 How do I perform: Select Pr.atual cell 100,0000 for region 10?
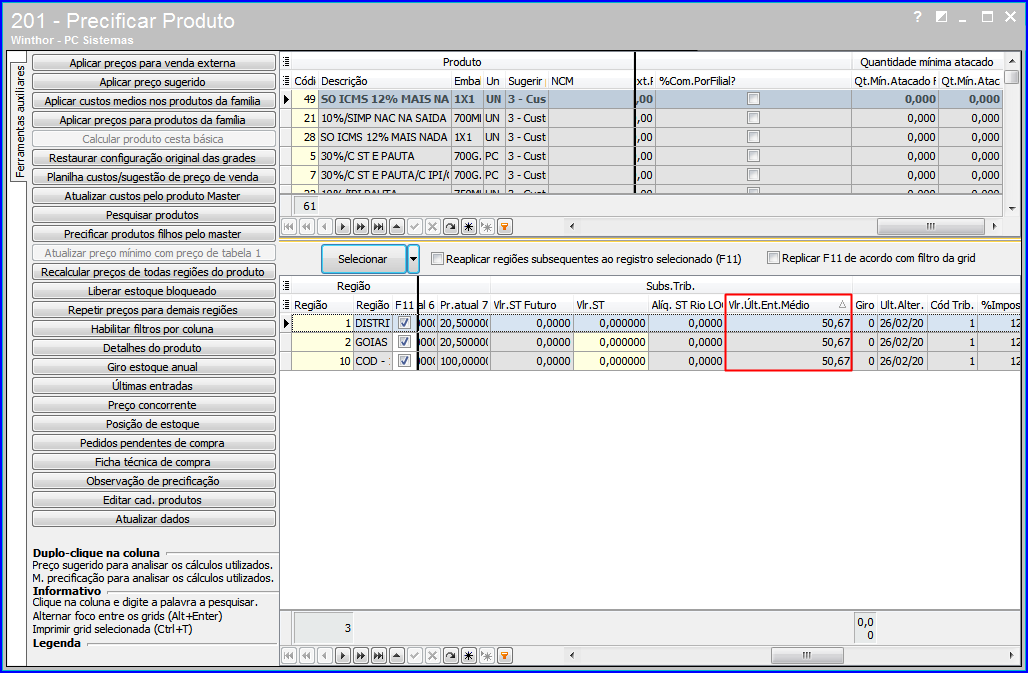pos(464,361)
